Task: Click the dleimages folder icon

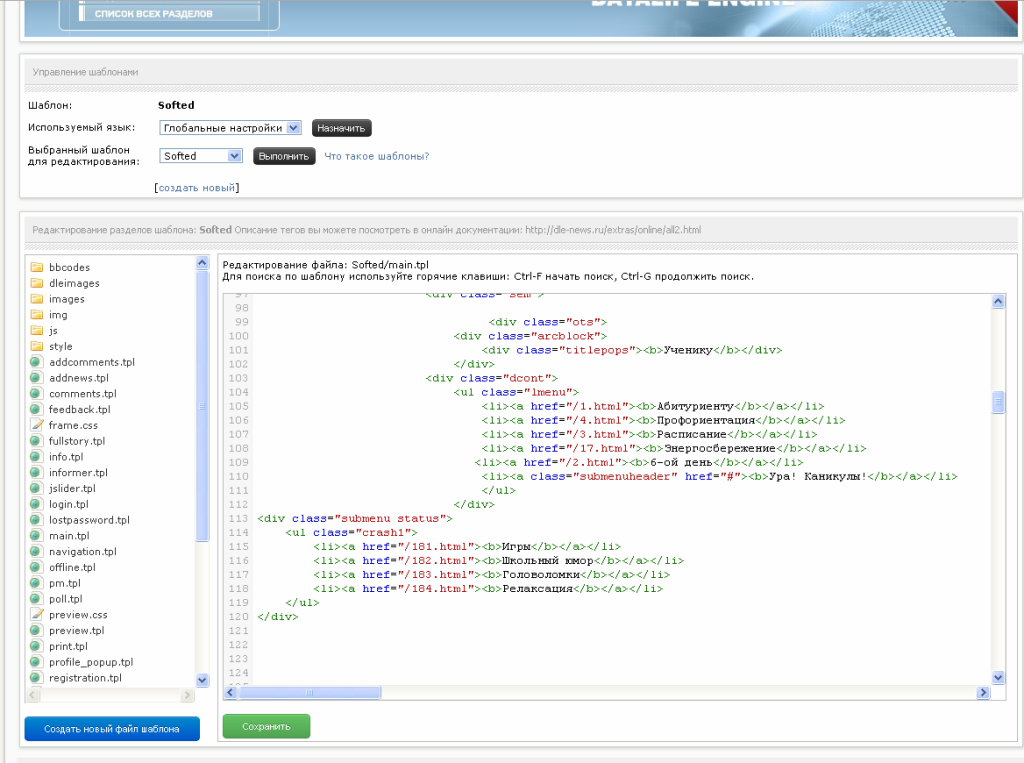Action: click(x=36, y=283)
